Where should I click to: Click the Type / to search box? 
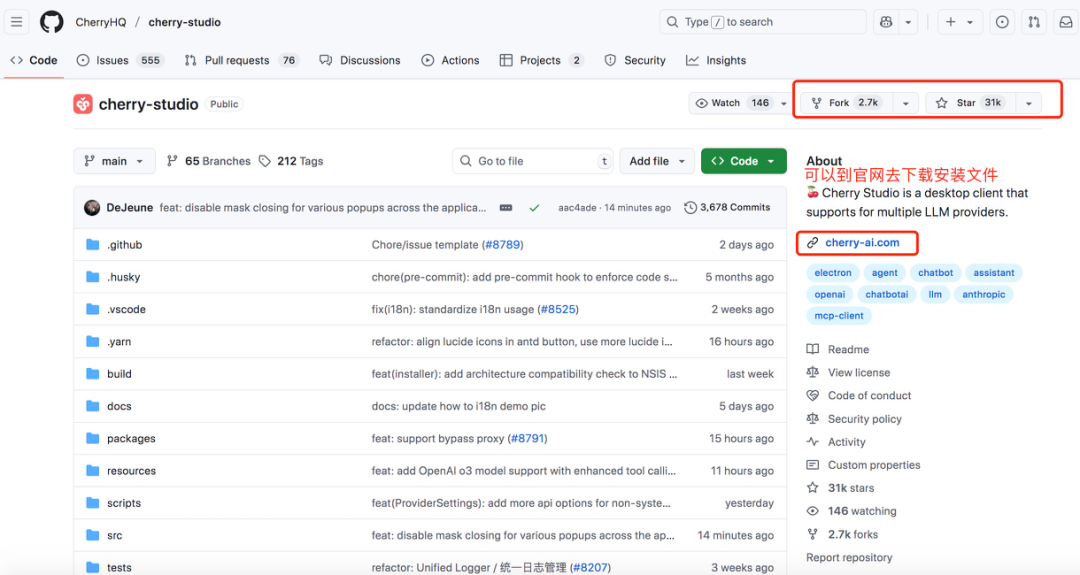pyautogui.click(x=762, y=22)
